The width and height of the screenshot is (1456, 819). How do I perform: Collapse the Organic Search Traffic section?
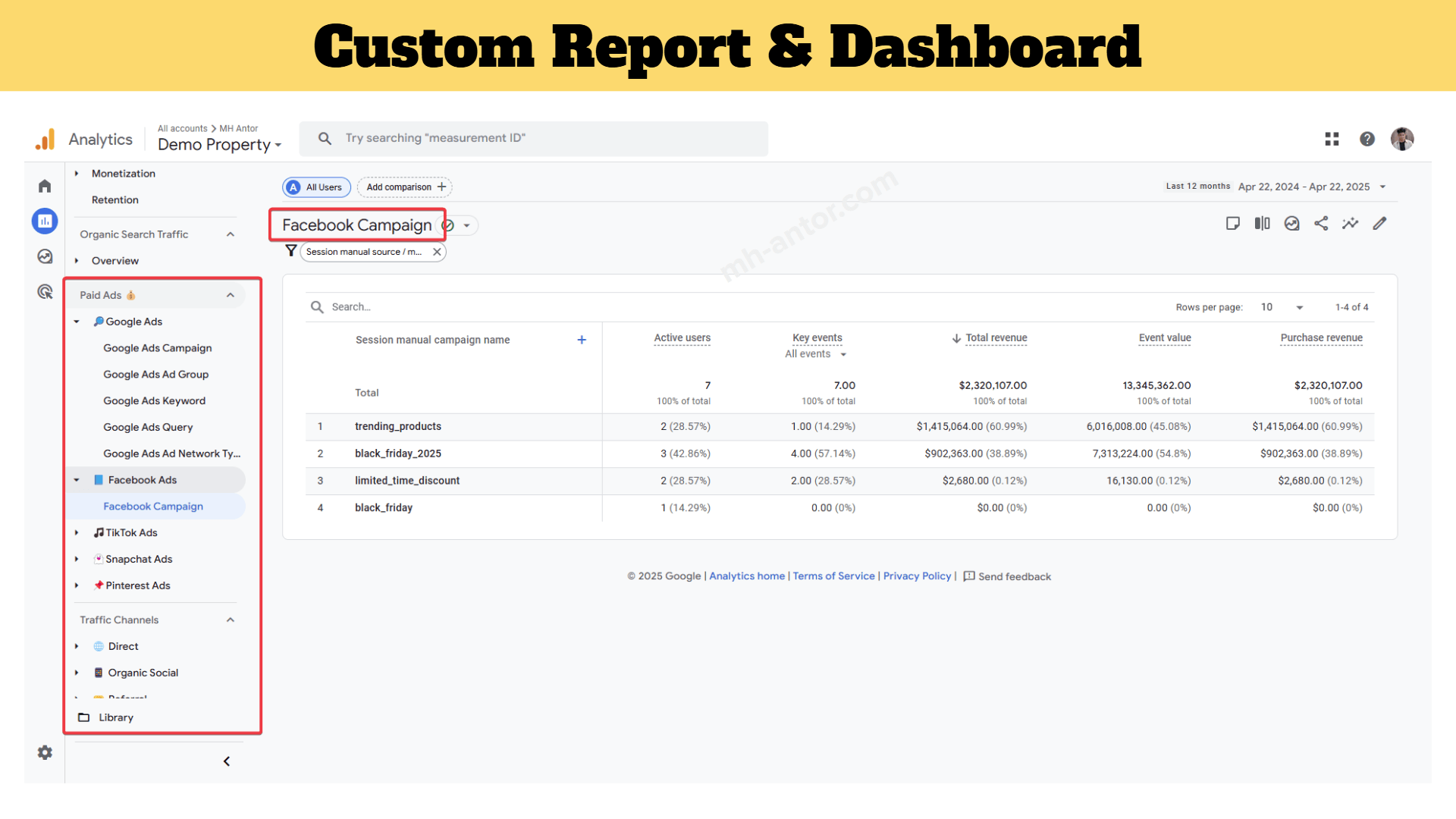(x=231, y=234)
